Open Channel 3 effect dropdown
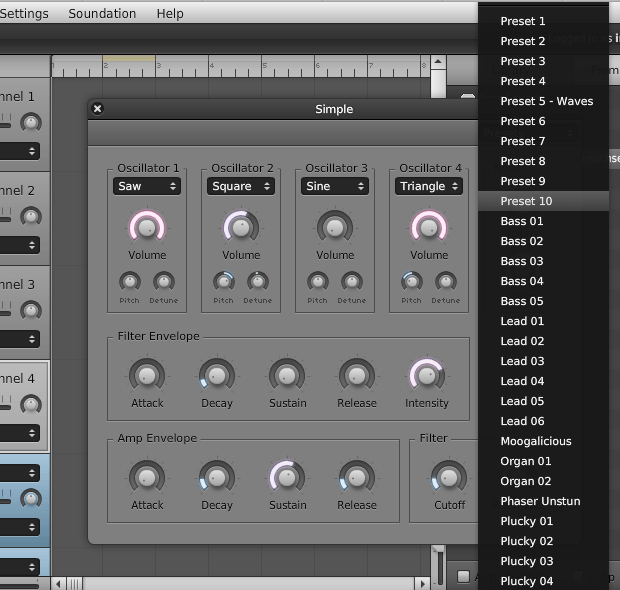 (x=20, y=339)
